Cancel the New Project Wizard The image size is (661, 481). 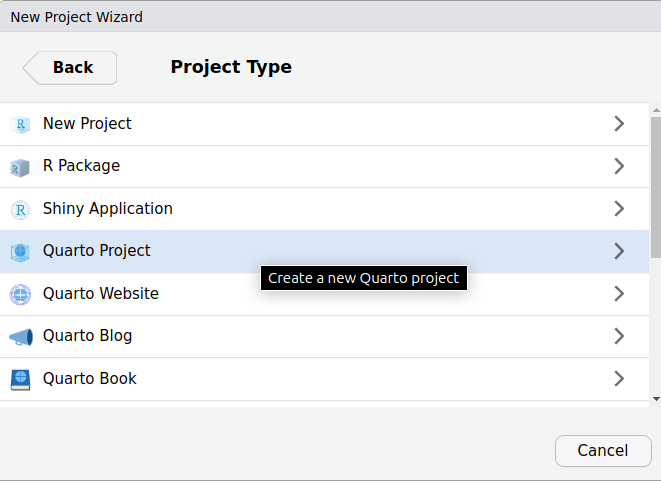[x=603, y=451]
